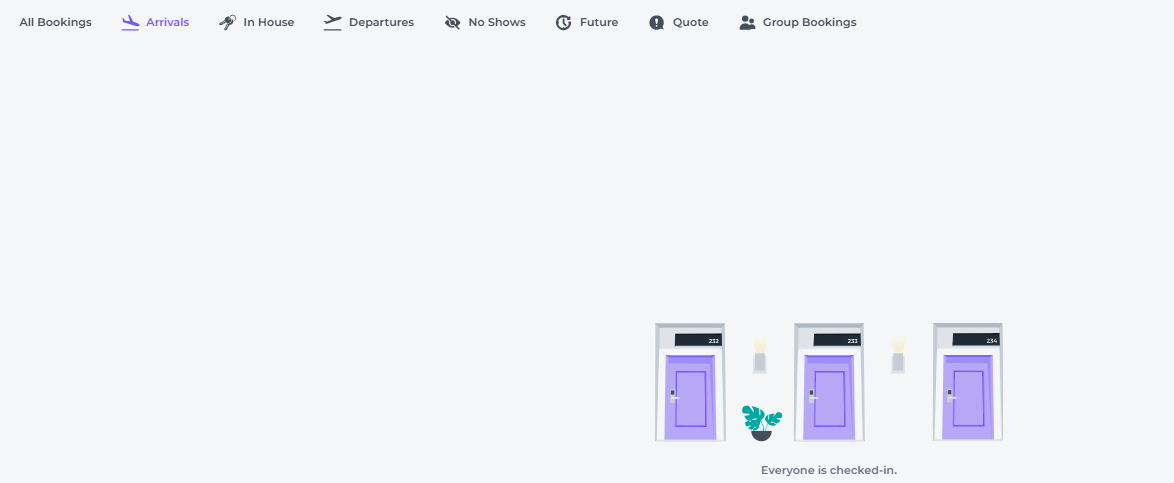Click the Quote speech bubble icon
The height and width of the screenshot is (483, 1174).
pos(657,22)
